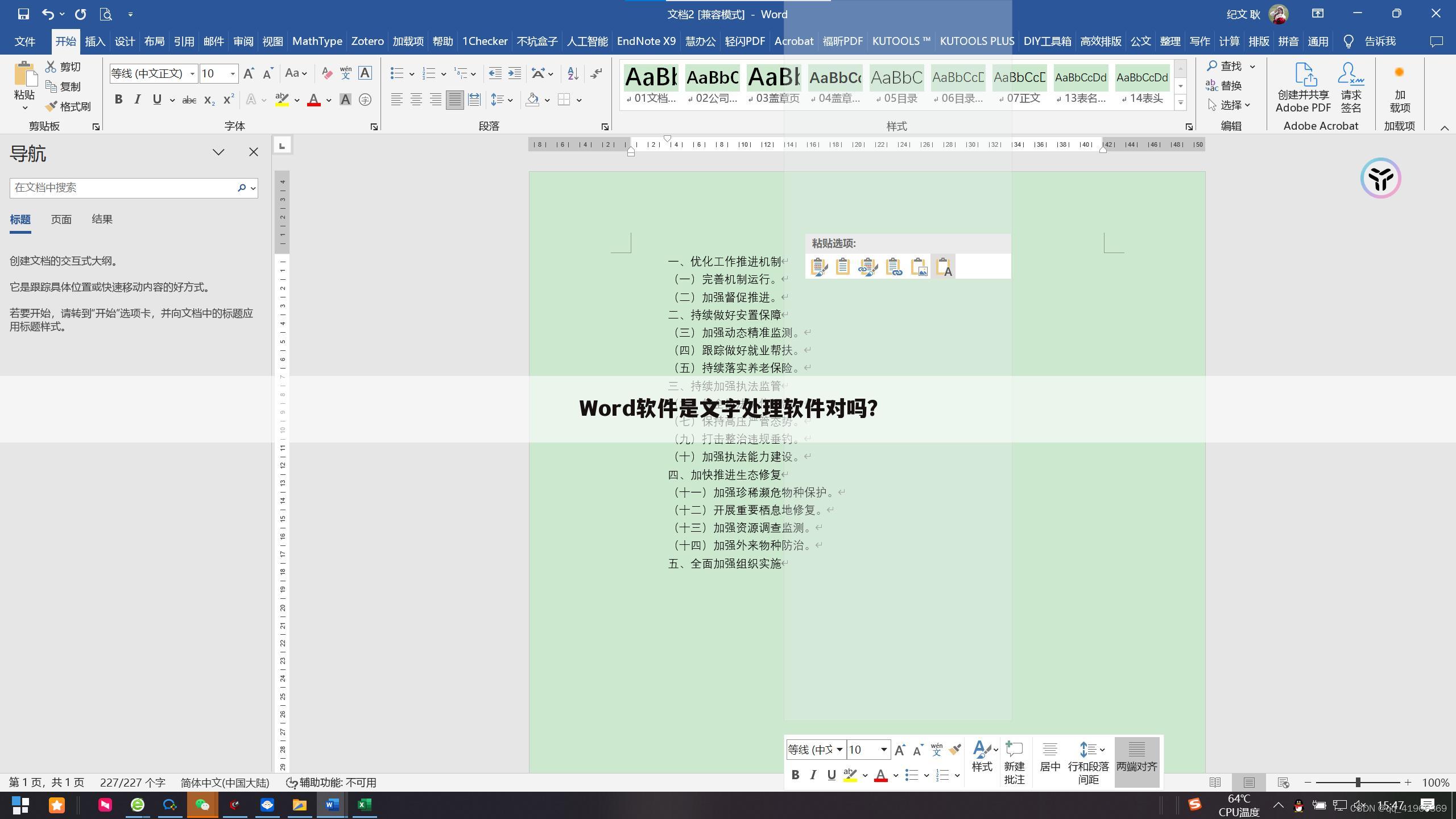This screenshot has height=819, width=1456.
Task: Click the Replace (替换) button
Action: pos(1224,86)
